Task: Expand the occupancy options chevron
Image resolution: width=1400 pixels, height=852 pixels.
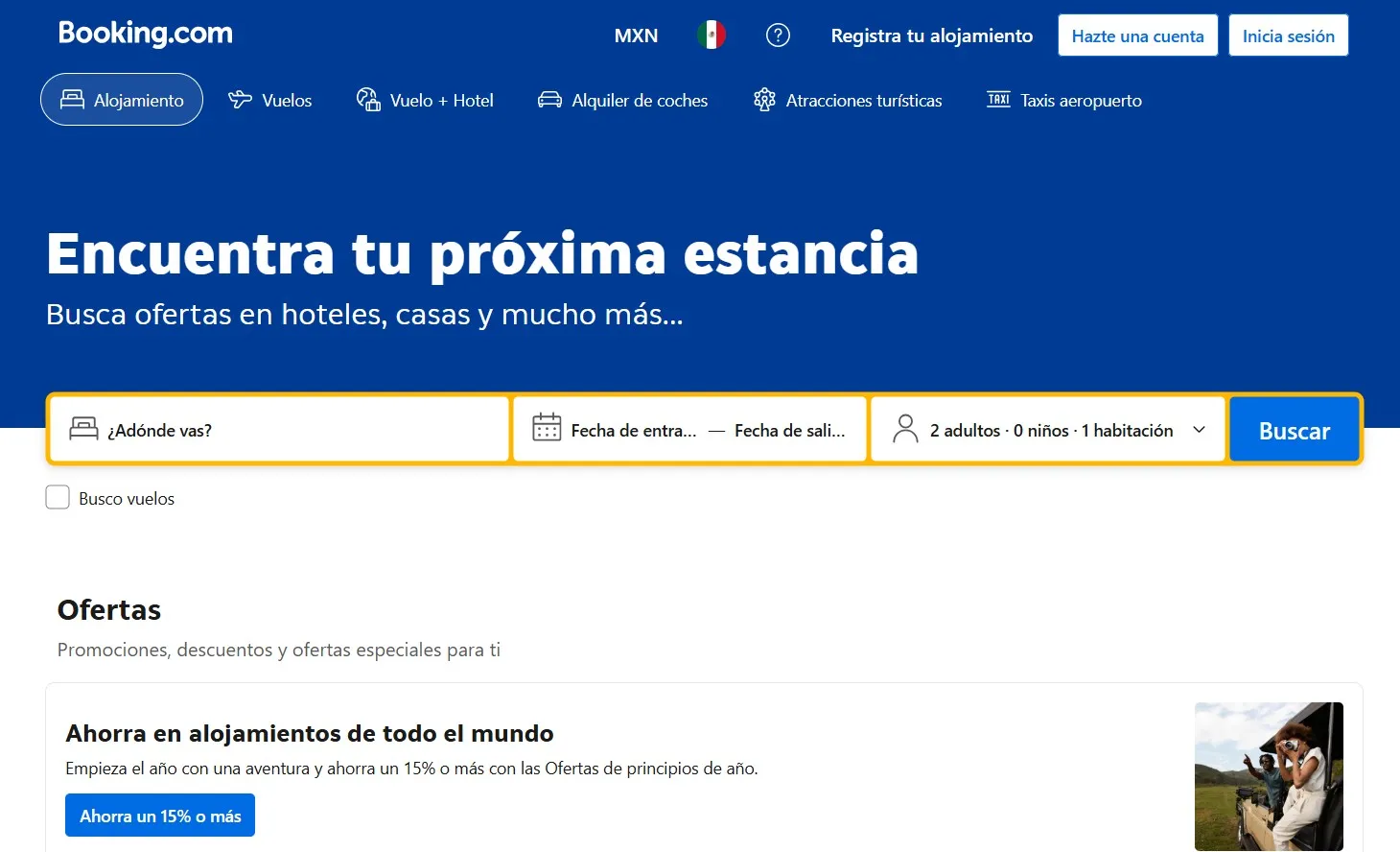Action: 1199,430
